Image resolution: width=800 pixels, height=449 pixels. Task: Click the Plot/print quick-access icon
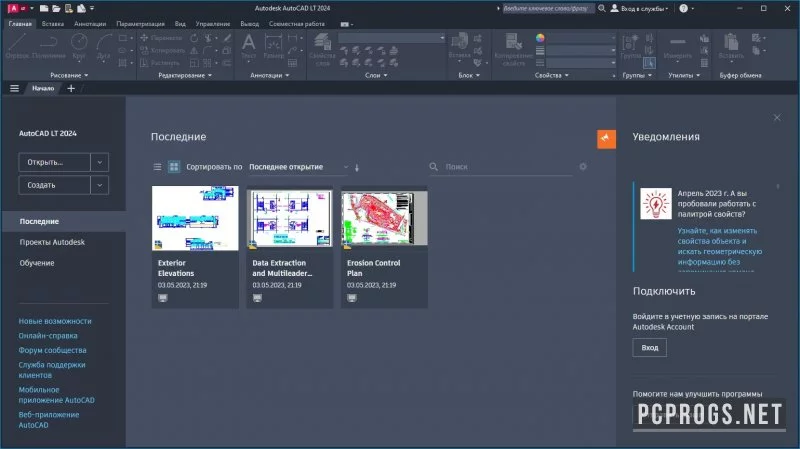click(x=81, y=8)
